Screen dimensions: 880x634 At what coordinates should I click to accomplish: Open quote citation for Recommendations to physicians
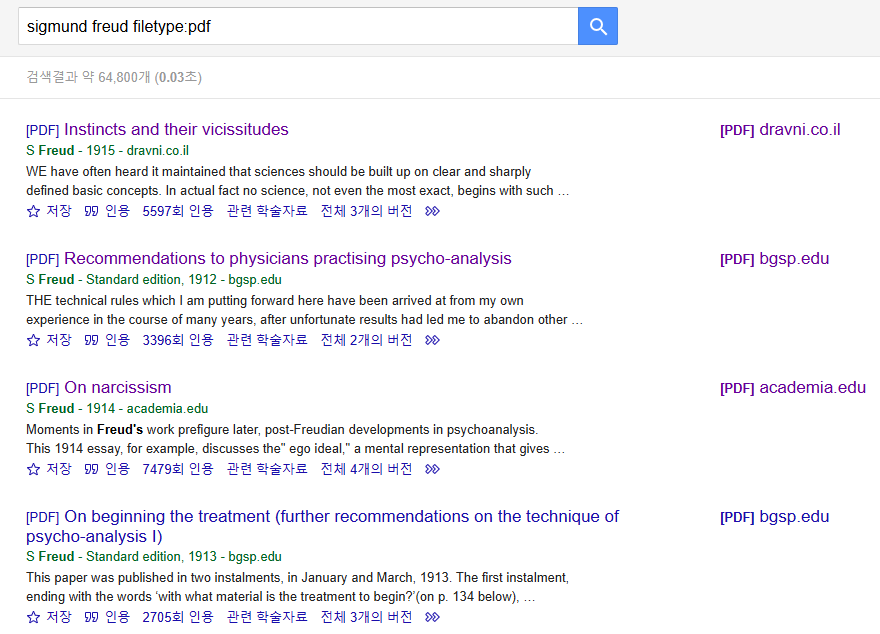[x=107, y=340]
